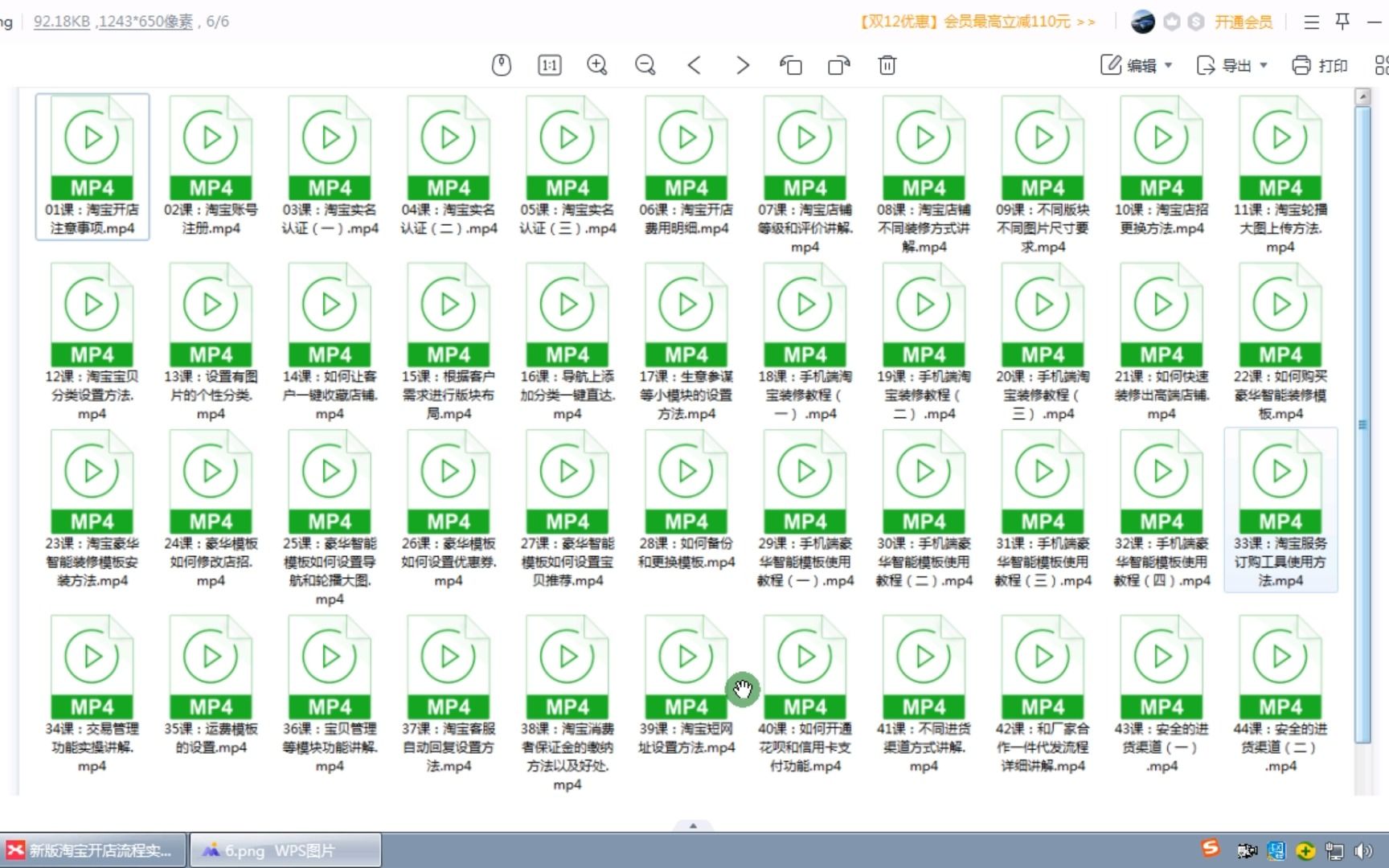The width and height of the screenshot is (1389, 868).
Task: Select the 10课:淘宝店招更换方法.mp4 file
Action: coord(1162,166)
